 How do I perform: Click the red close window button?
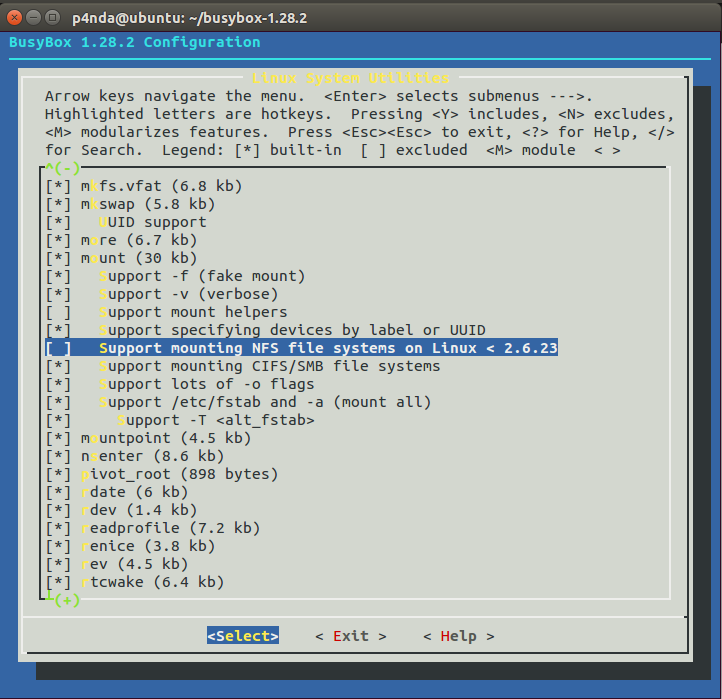[14, 17]
